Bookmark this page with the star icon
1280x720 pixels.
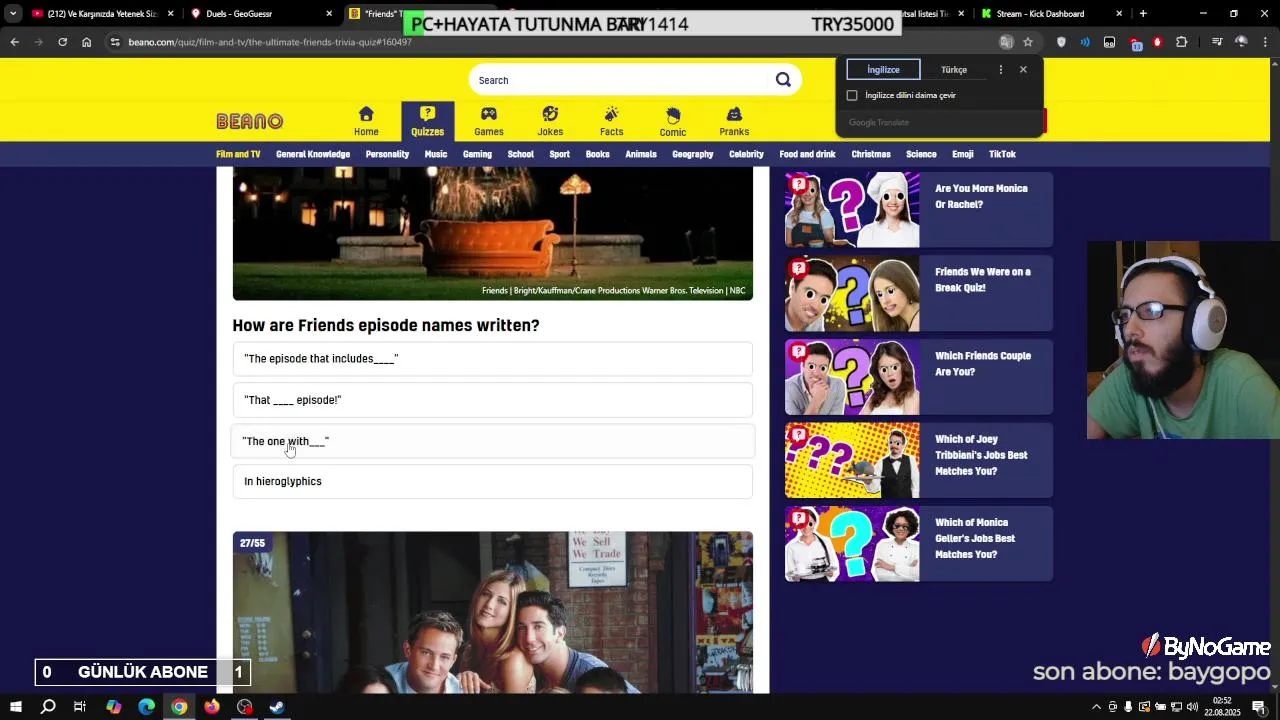(x=1028, y=42)
